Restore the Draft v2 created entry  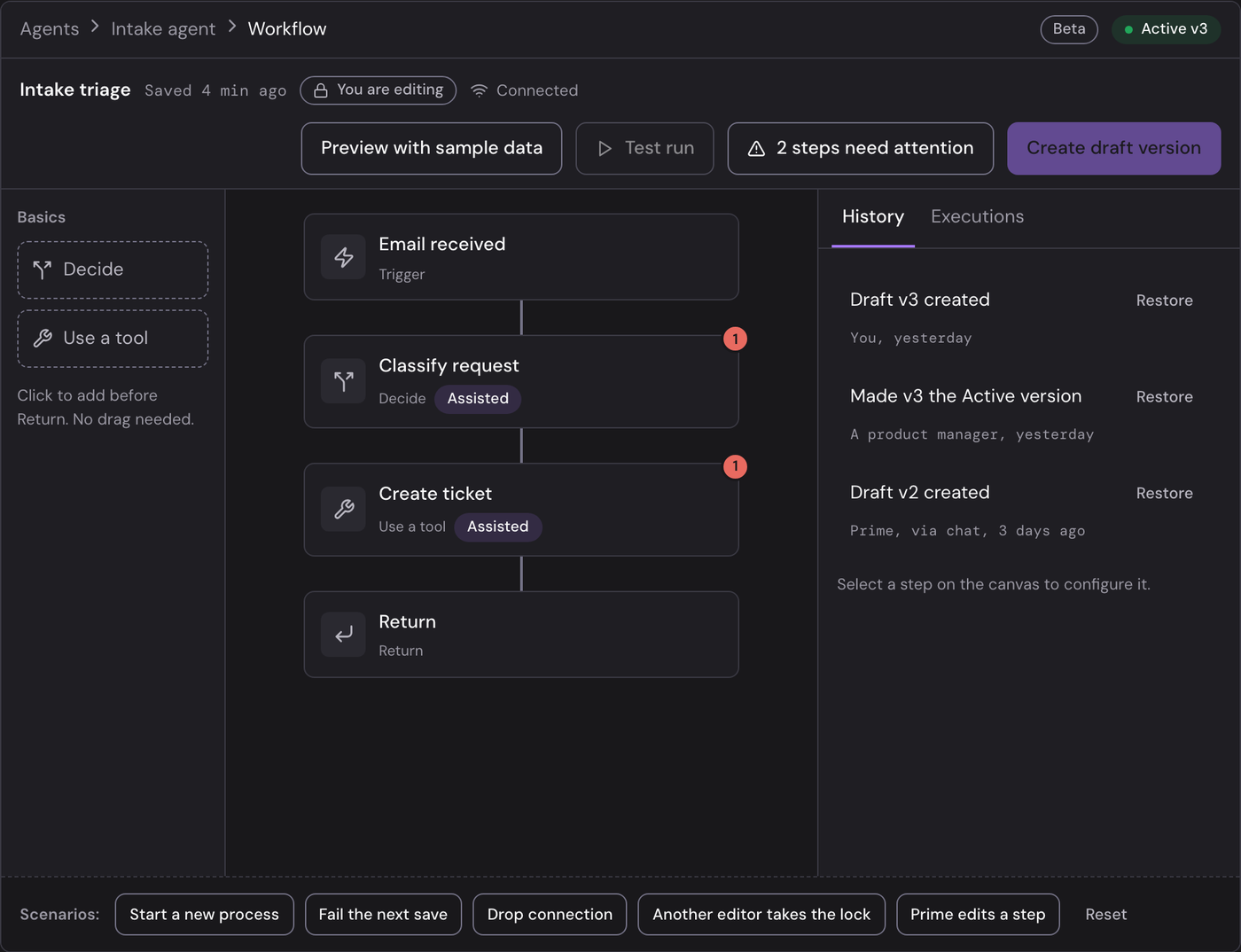point(1164,494)
